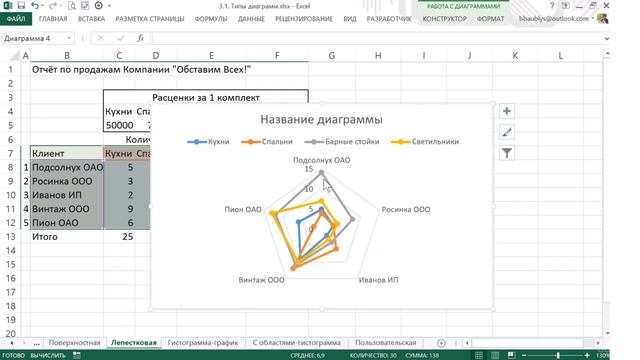
Task: Click the Chart Elements plus button
Action: coord(507,111)
